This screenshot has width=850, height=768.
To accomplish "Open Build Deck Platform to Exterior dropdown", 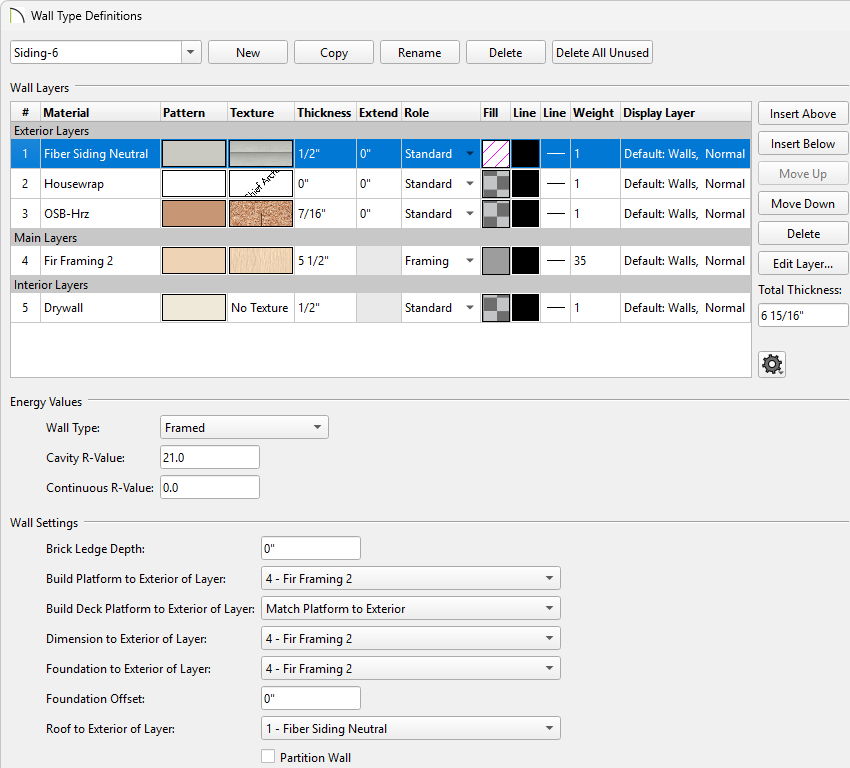I will tap(410, 609).
